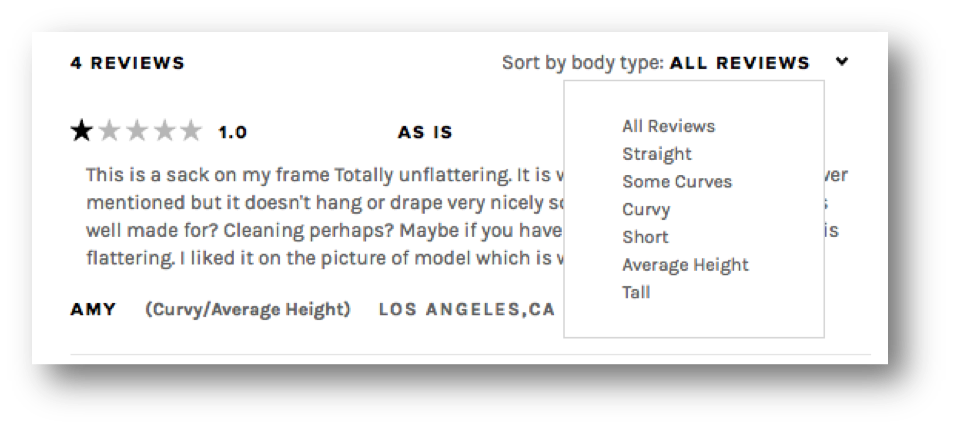Image resolution: width=953 pixels, height=429 pixels.
Task: Choose Average Height option
Action: tap(685, 265)
